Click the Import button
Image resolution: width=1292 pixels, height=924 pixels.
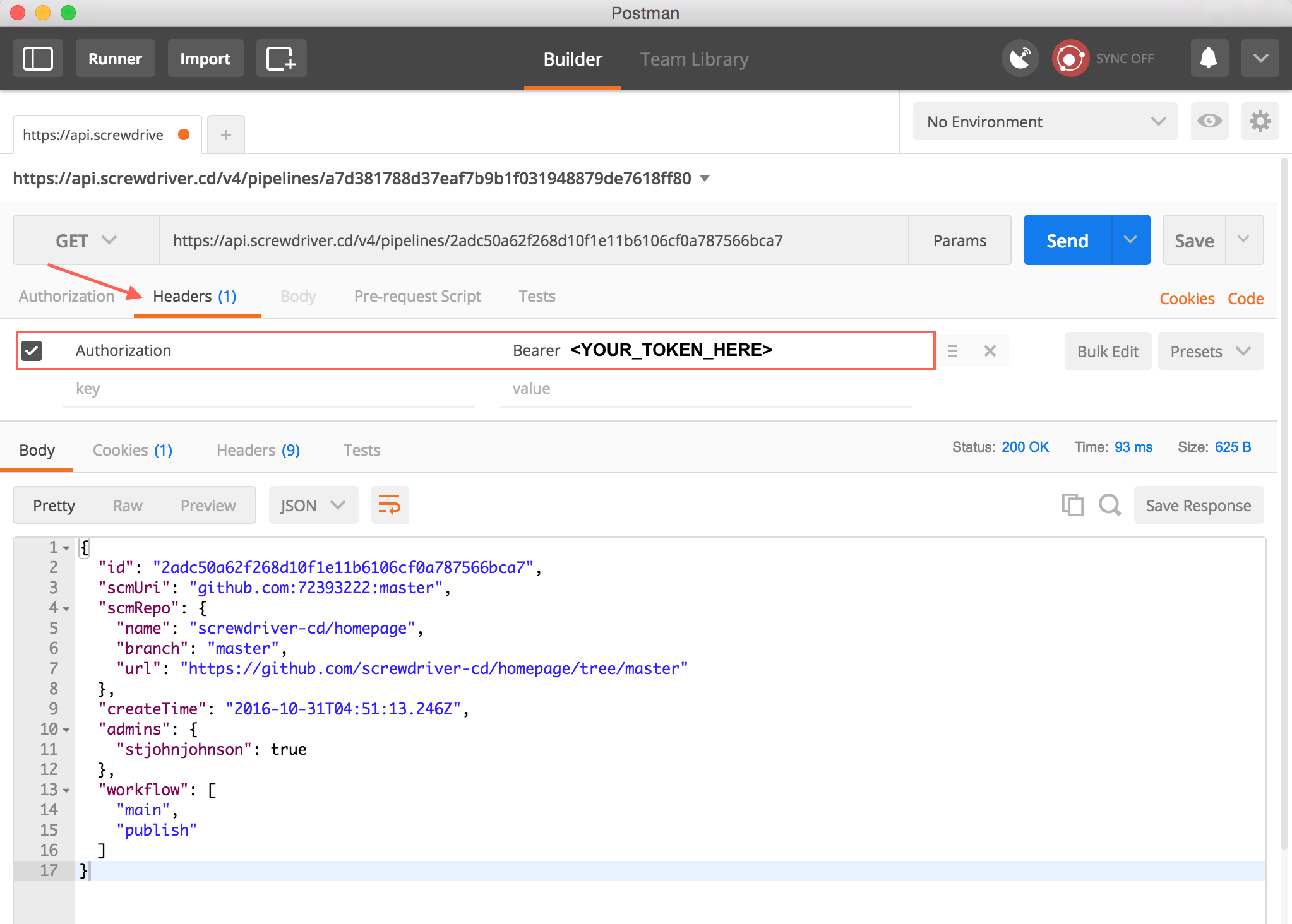click(205, 59)
